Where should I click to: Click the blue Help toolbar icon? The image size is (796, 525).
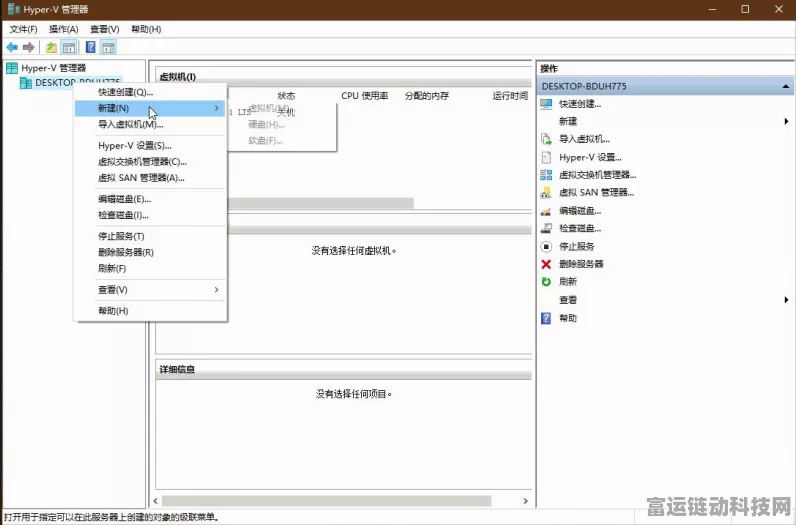[90, 48]
